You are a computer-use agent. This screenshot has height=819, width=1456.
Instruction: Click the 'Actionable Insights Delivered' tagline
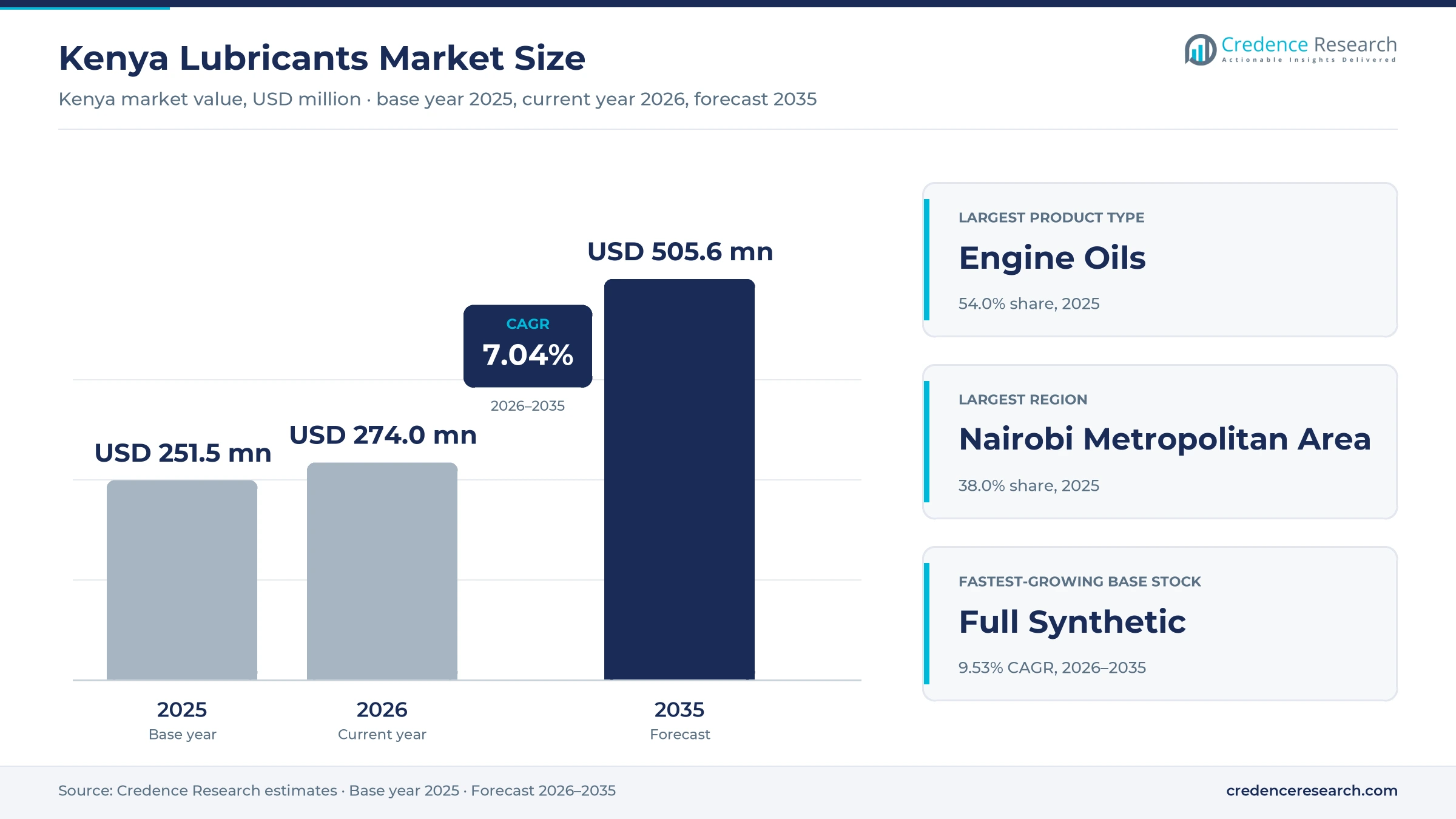[x=1309, y=60]
